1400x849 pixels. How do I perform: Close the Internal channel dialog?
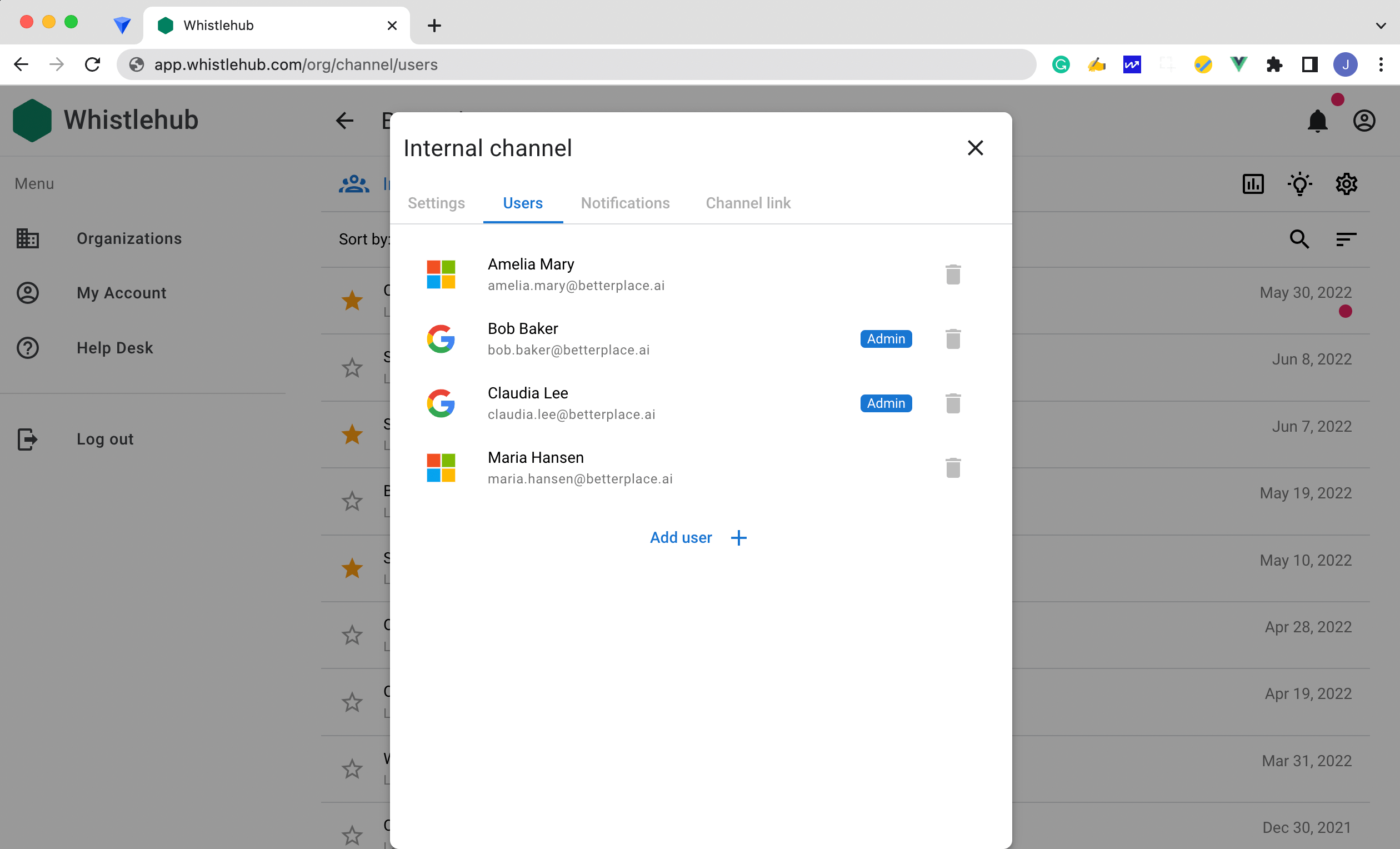[975, 148]
